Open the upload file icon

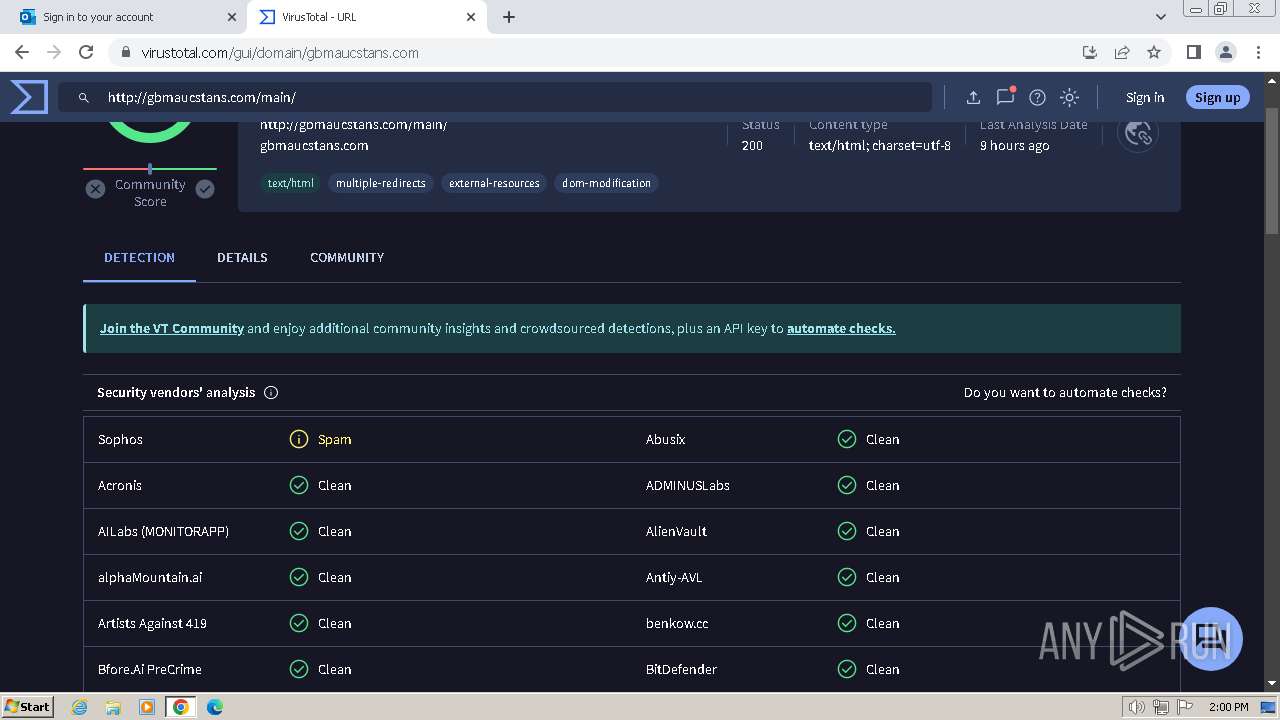pyautogui.click(x=973, y=97)
